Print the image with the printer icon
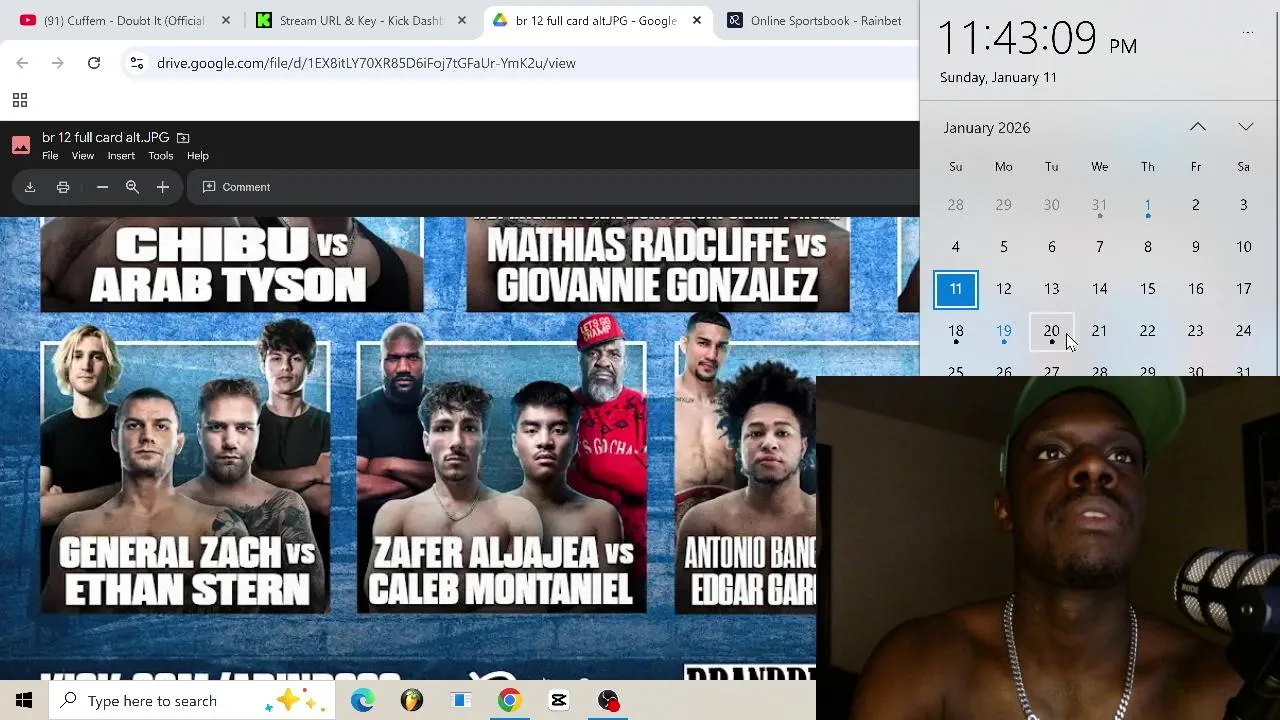Viewport: 1280px width, 720px height. tap(63, 187)
